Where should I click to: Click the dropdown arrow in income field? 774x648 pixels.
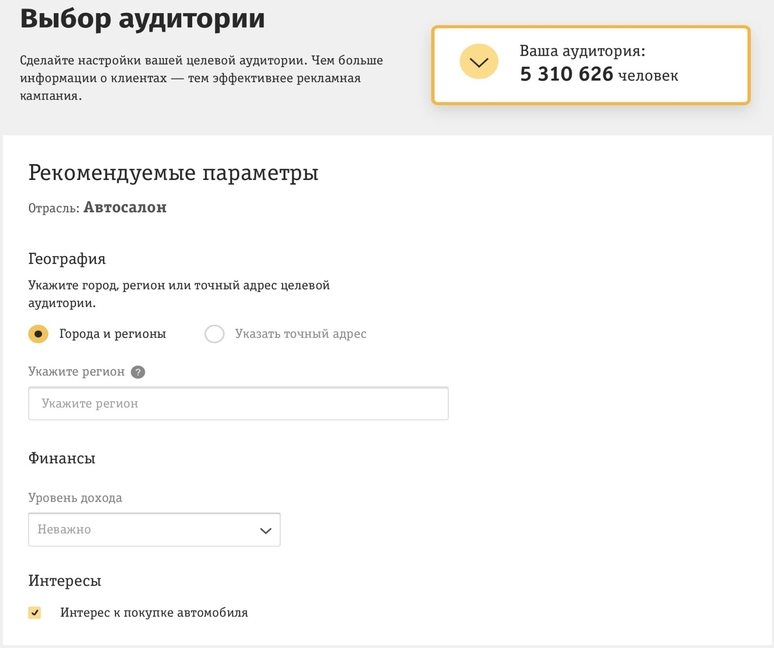pyautogui.click(x=266, y=531)
